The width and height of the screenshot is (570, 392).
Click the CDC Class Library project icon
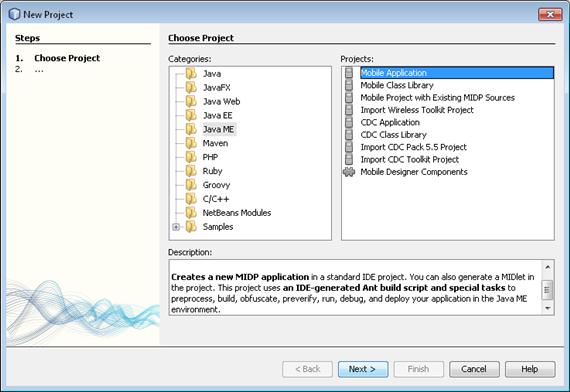point(349,135)
